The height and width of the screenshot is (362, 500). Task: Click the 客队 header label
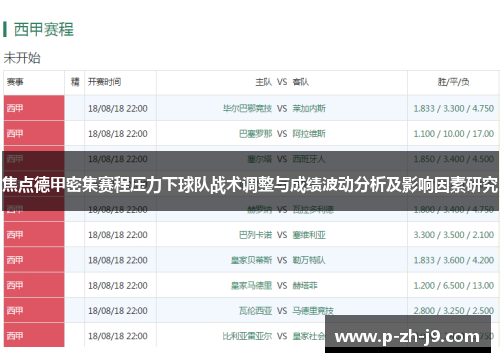301,82
